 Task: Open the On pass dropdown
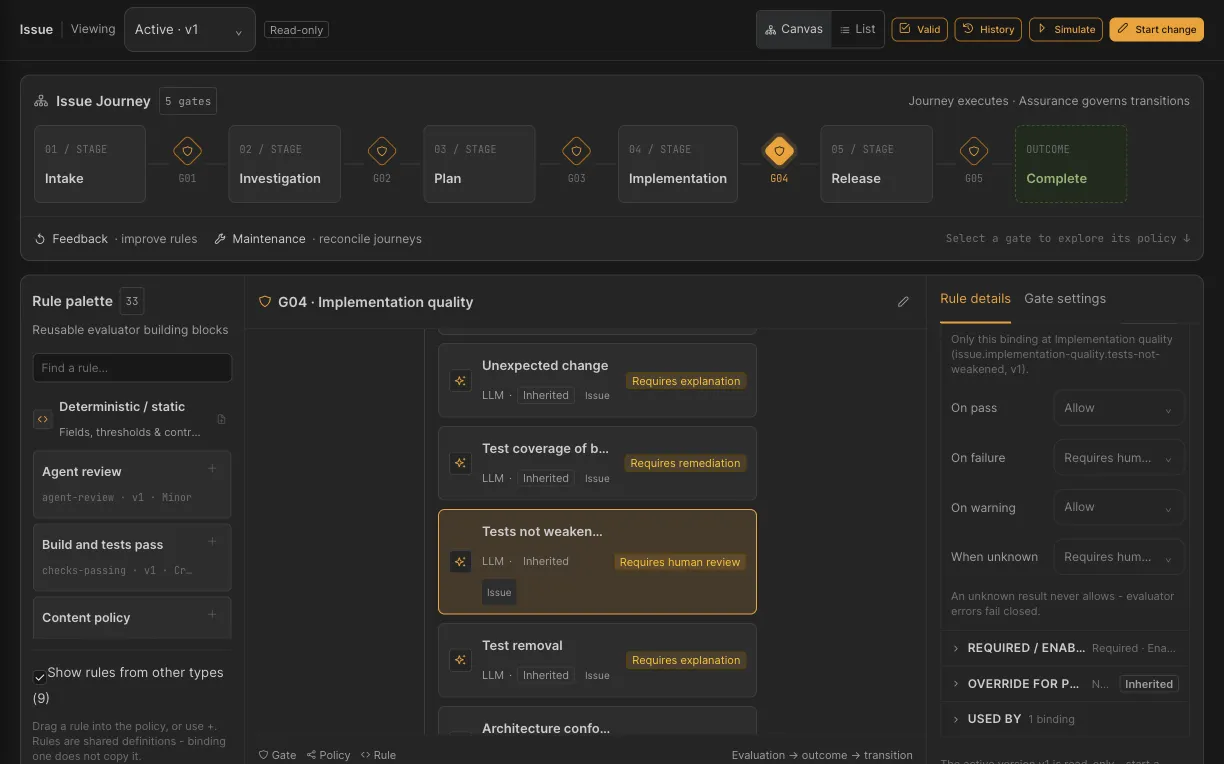(1119, 408)
